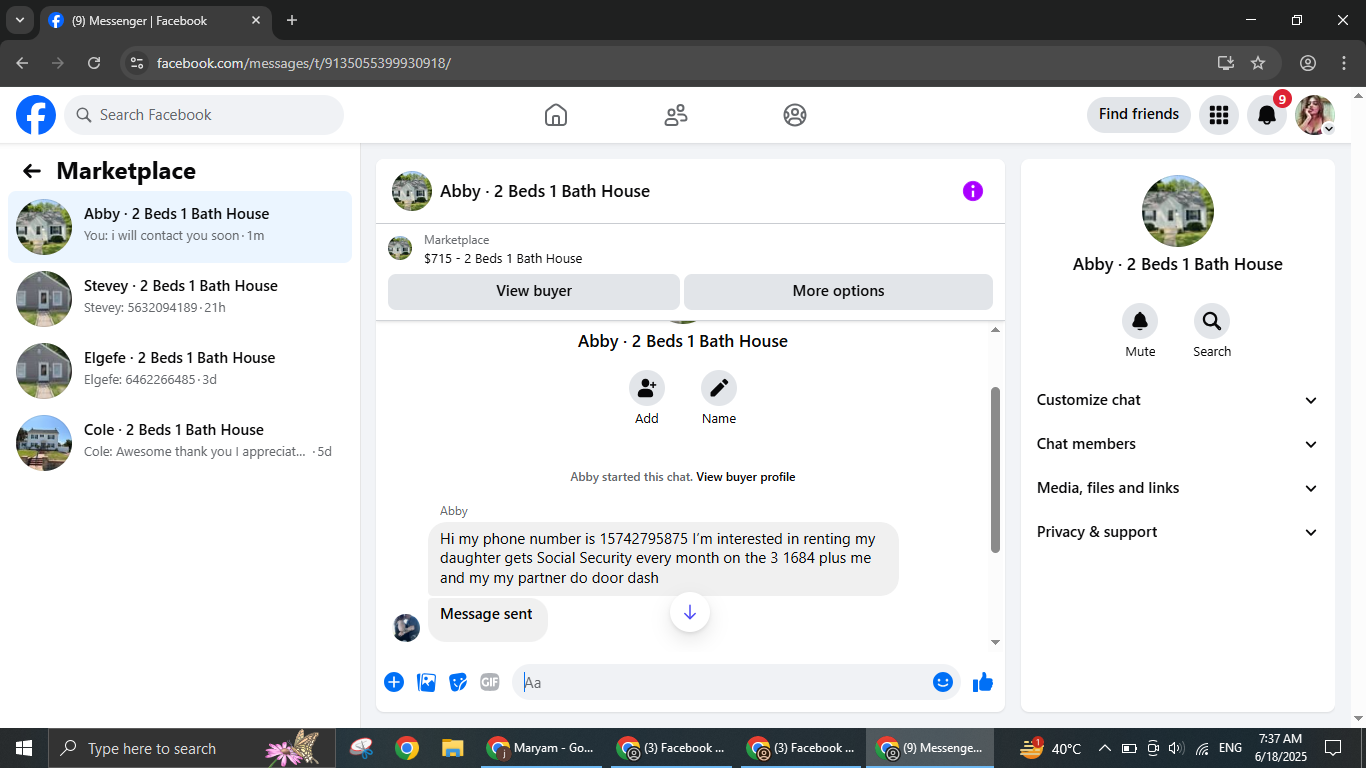Open a new Chrome tab
The width and height of the screenshot is (1366, 768).
[x=292, y=20]
